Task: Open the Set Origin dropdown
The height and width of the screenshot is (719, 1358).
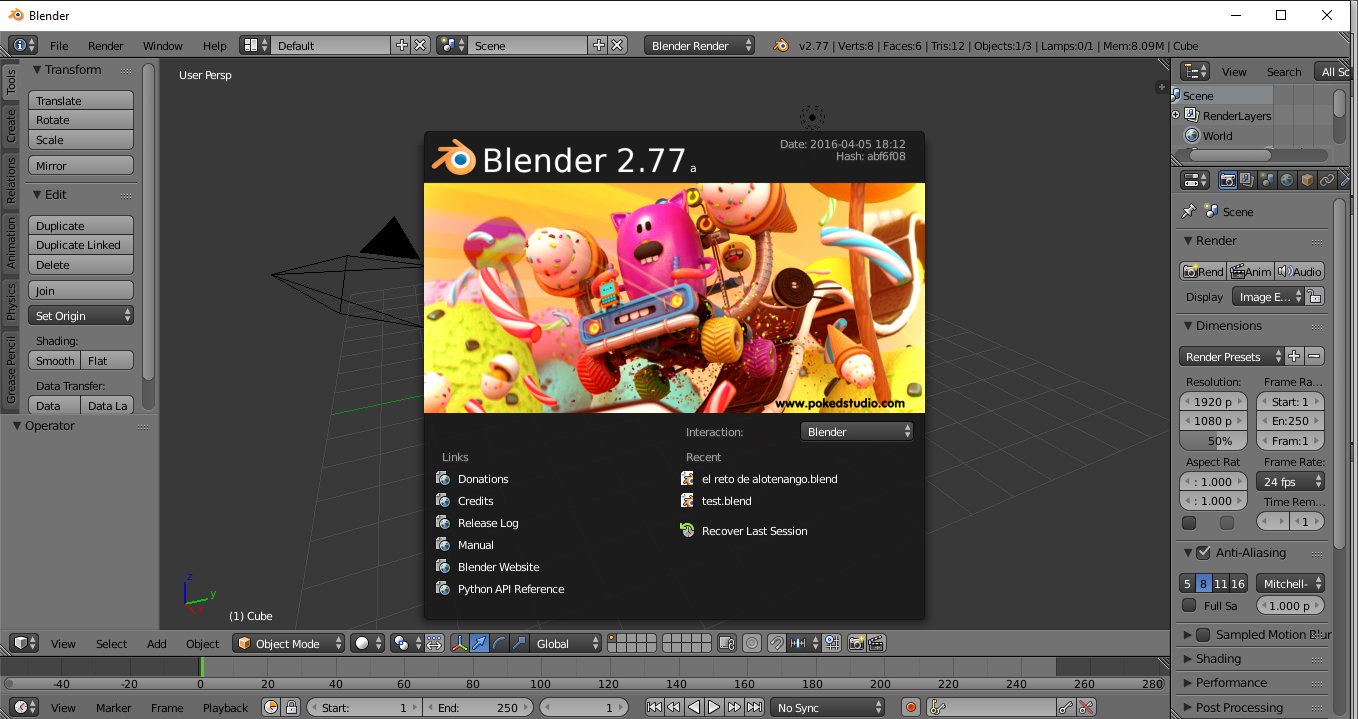Action: 81,315
